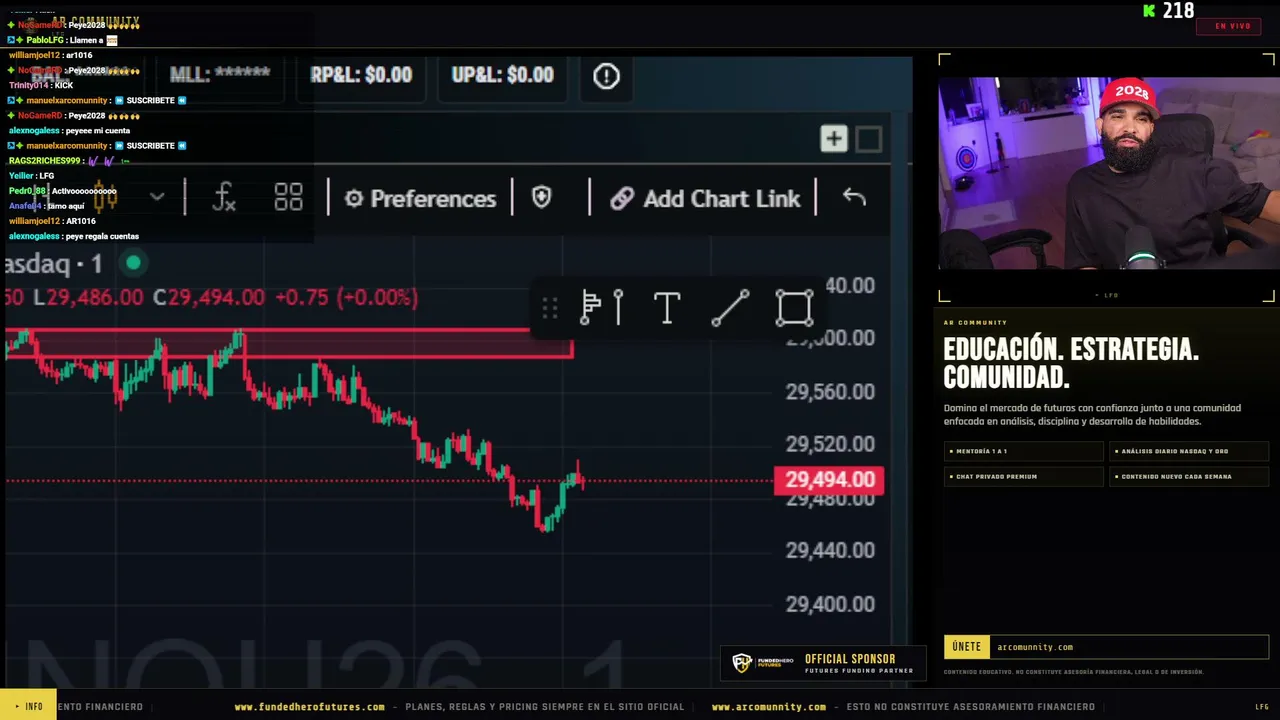This screenshot has width=1280, height=720.
Task: Click the EDUCACIÓN. ESTRATEGIA. COMUNIDAD. headline
Action: (x=1071, y=364)
